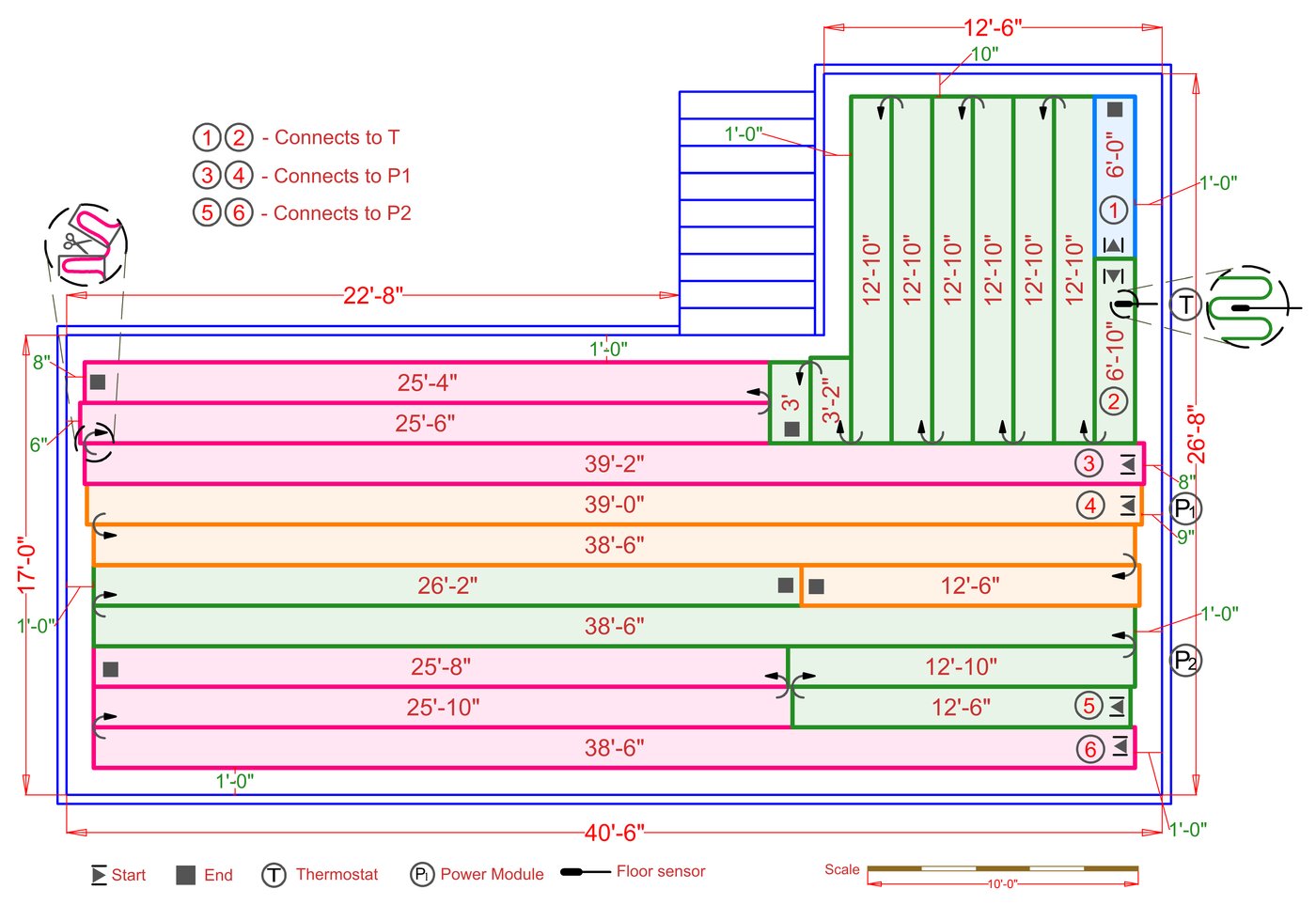Click the end square on the 25'-4" strip
The width and height of the screenshot is (1316, 905).
coord(98,382)
